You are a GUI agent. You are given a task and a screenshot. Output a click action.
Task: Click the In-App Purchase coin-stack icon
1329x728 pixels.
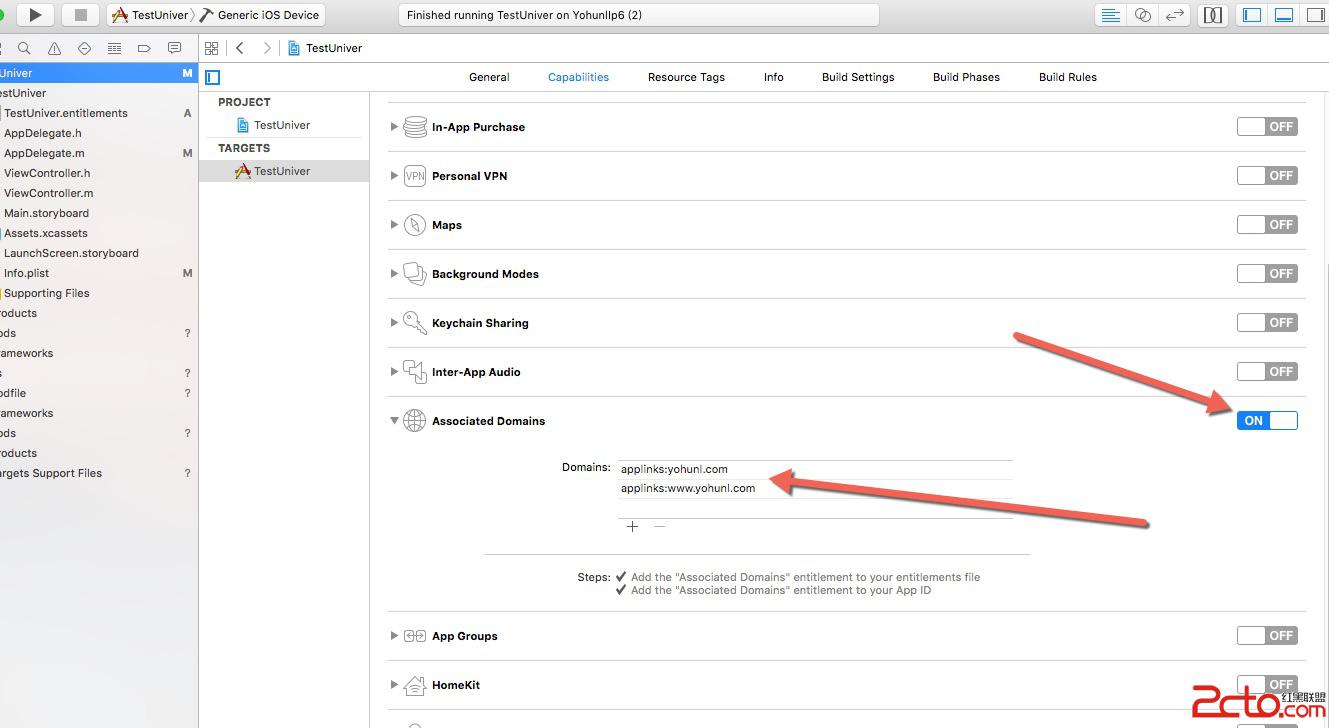tap(415, 127)
